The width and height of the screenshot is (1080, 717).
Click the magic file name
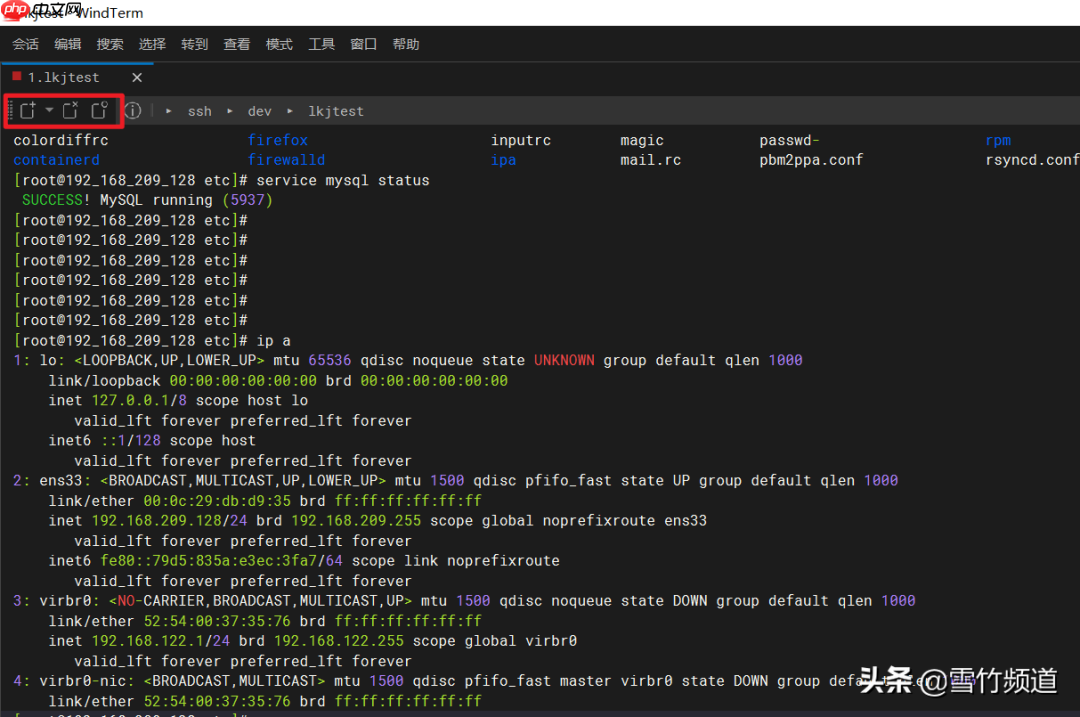click(642, 140)
